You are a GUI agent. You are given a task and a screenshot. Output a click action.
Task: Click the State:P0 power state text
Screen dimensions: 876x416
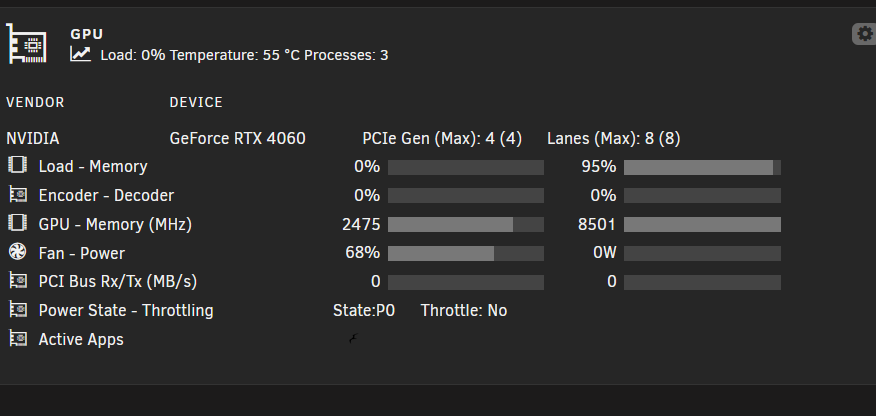pyautogui.click(x=364, y=310)
